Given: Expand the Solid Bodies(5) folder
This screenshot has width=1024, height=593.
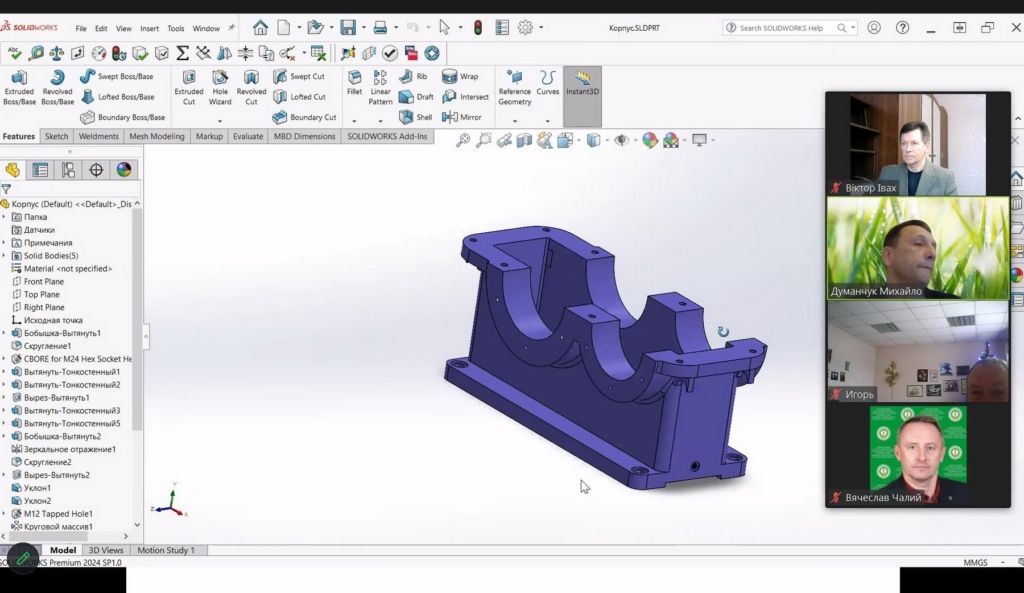Looking at the screenshot, I should click(x=5, y=256).
